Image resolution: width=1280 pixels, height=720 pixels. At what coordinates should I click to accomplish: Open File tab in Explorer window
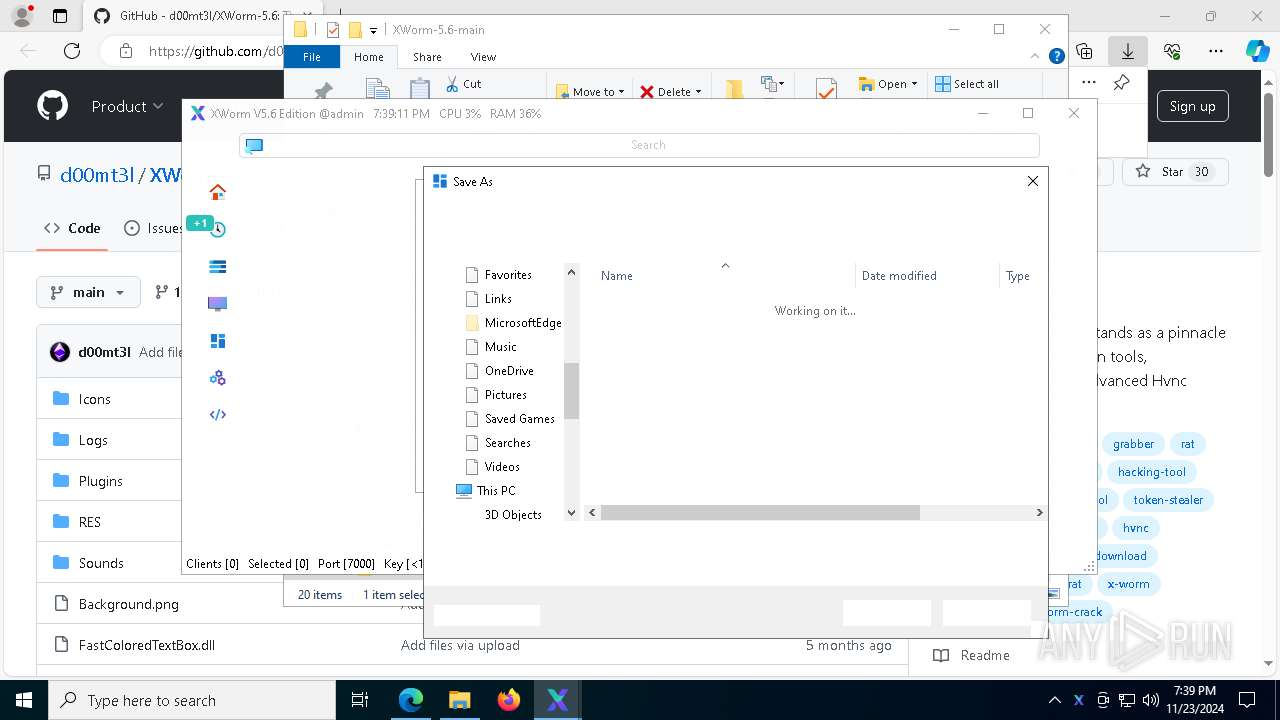[312, 57]
